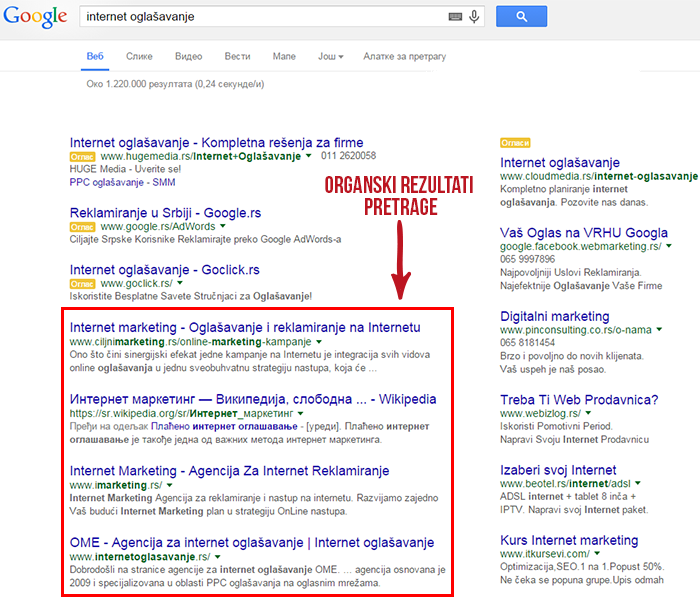Open 'Internet marketing - Oglašavanje i reklamiranje na Internetu'
The height and width of the screenshot is (600, 700).
coord(245,327)
